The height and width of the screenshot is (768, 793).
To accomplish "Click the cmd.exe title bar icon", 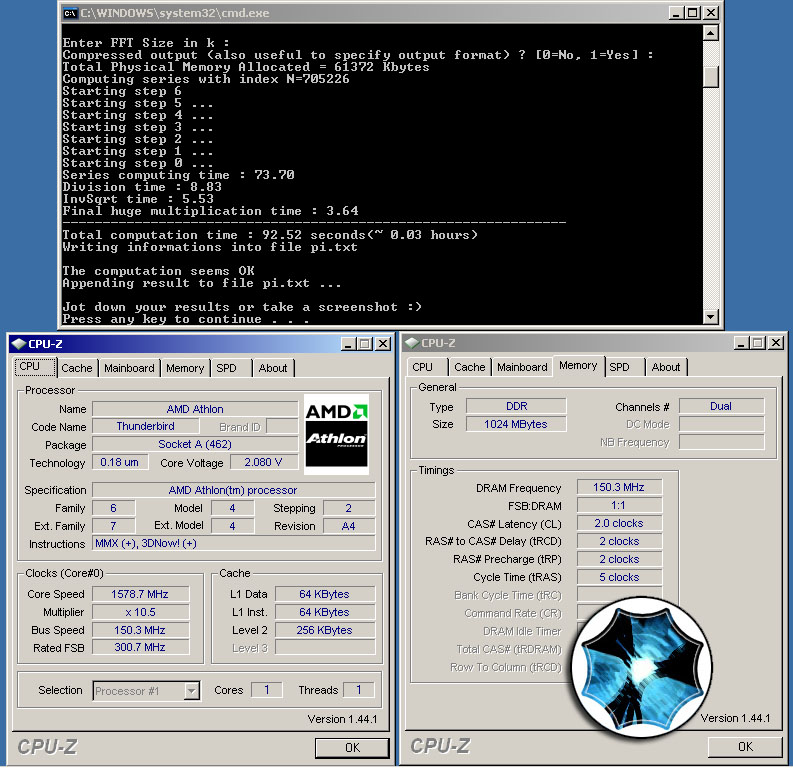I will [70, 13].
